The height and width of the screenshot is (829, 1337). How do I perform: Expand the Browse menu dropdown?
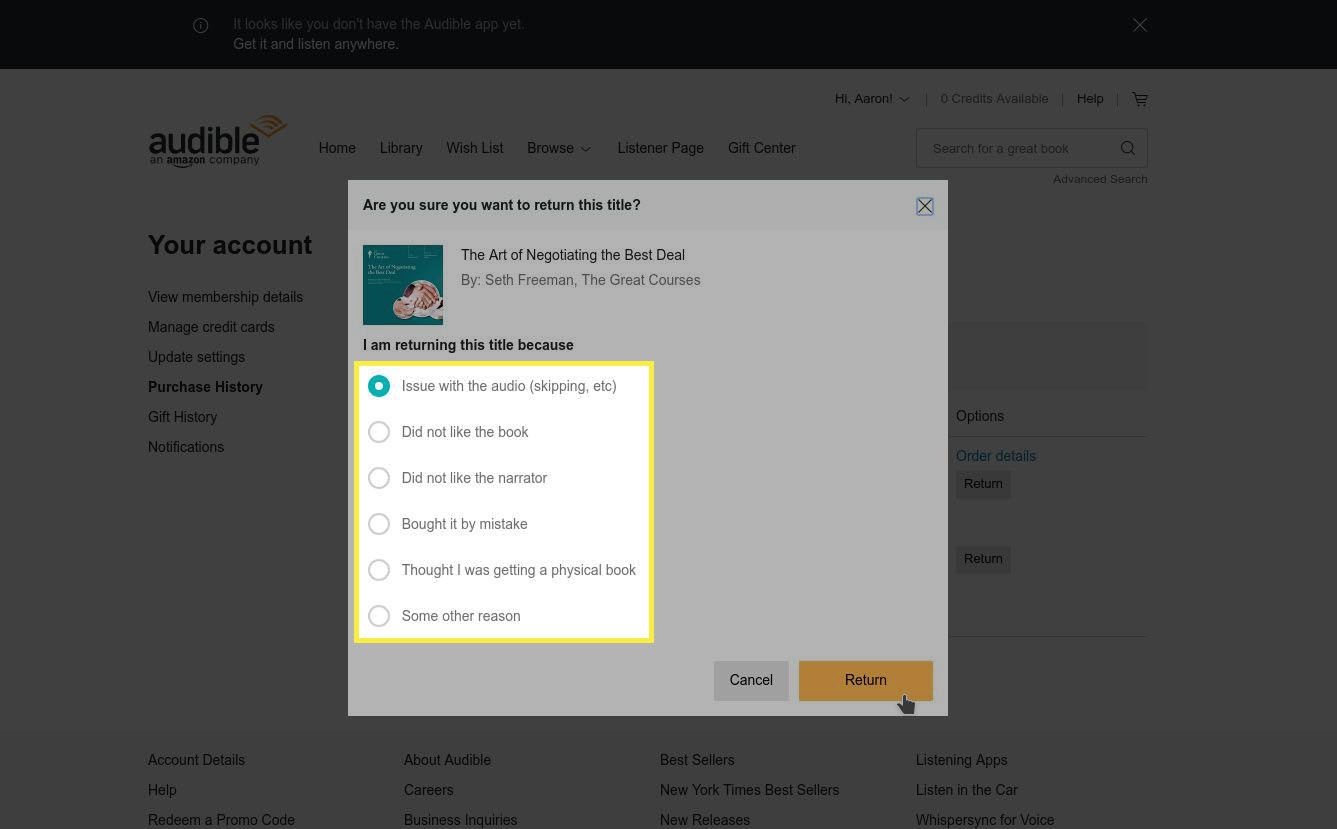point(559,148)
